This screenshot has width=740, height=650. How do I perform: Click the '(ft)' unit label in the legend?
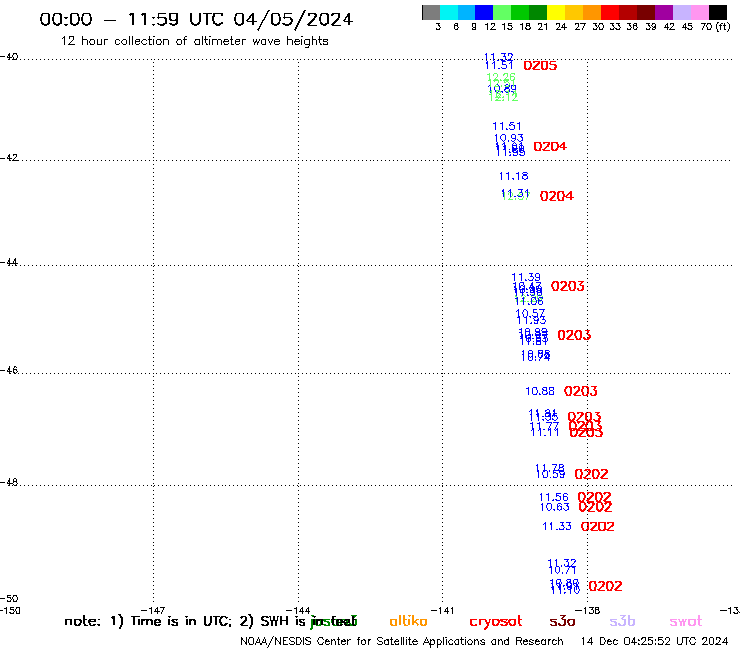(x=723, y=26)
